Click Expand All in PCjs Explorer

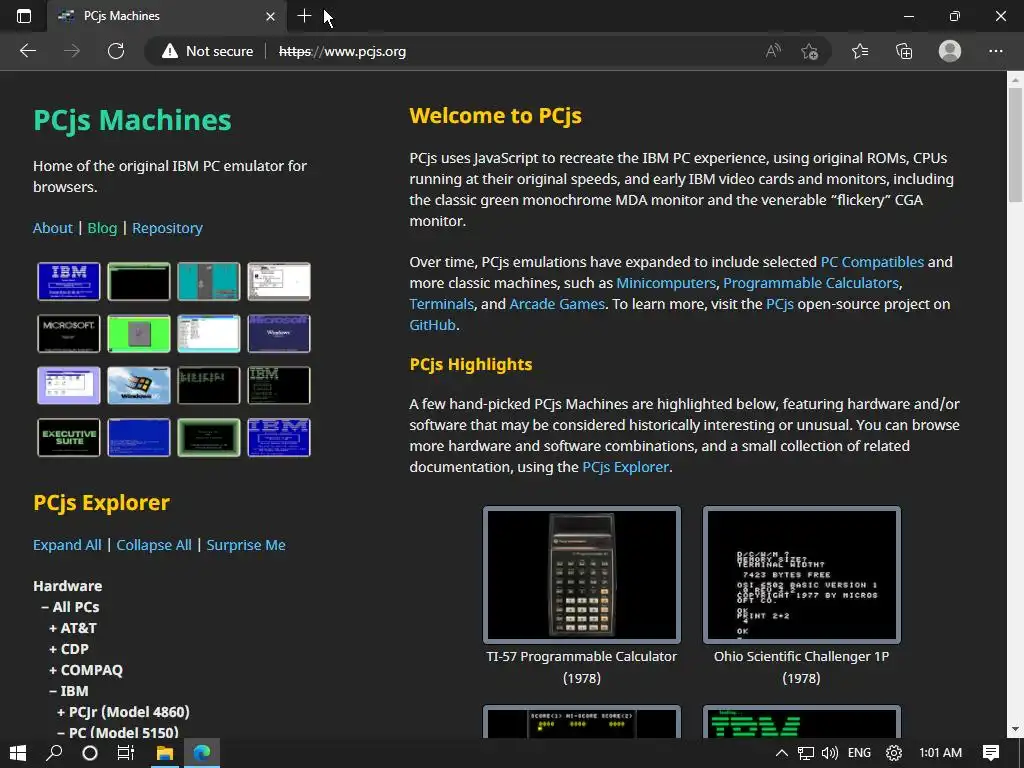[67, 545]
